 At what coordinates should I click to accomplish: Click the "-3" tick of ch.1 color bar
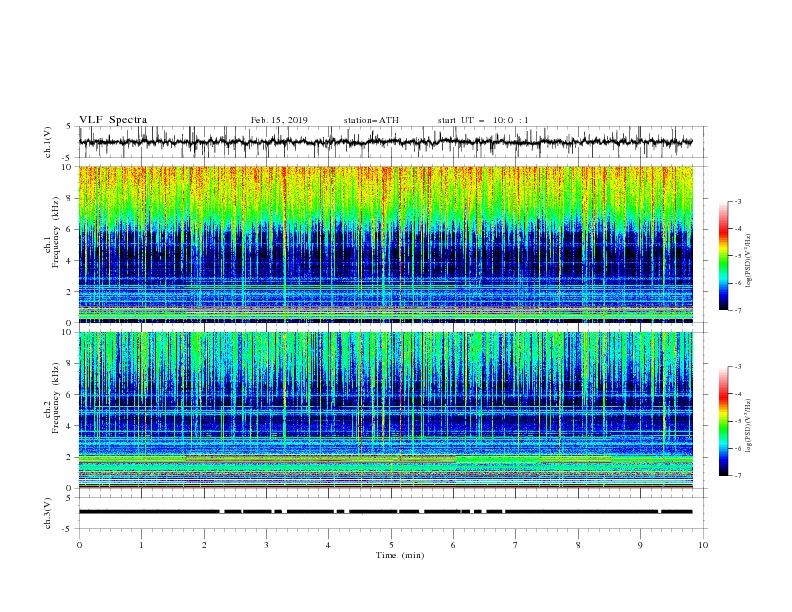pyautogui.click(x=737, y=201)
